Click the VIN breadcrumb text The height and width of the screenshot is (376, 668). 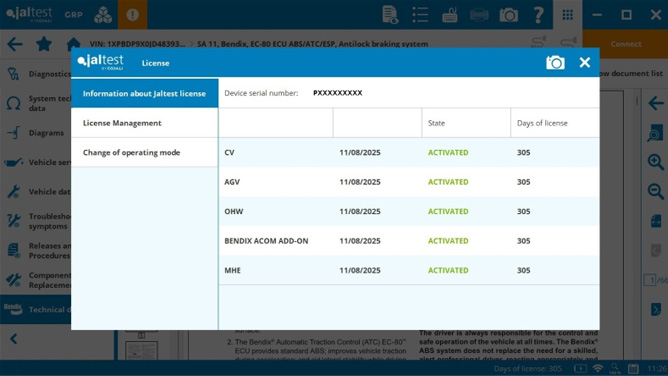(x=137, y=44)
